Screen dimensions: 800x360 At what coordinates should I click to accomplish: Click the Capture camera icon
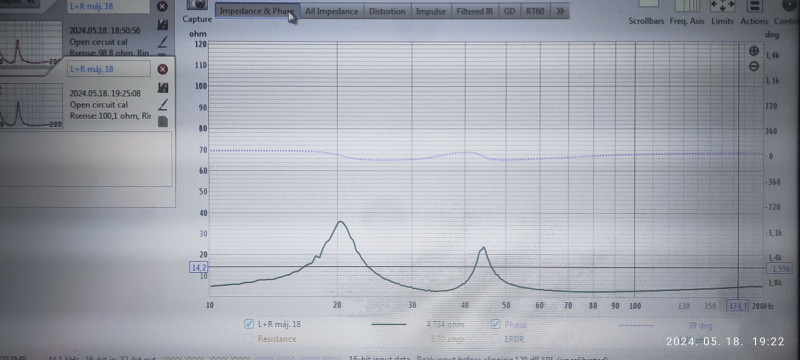(x=197, y=5)
